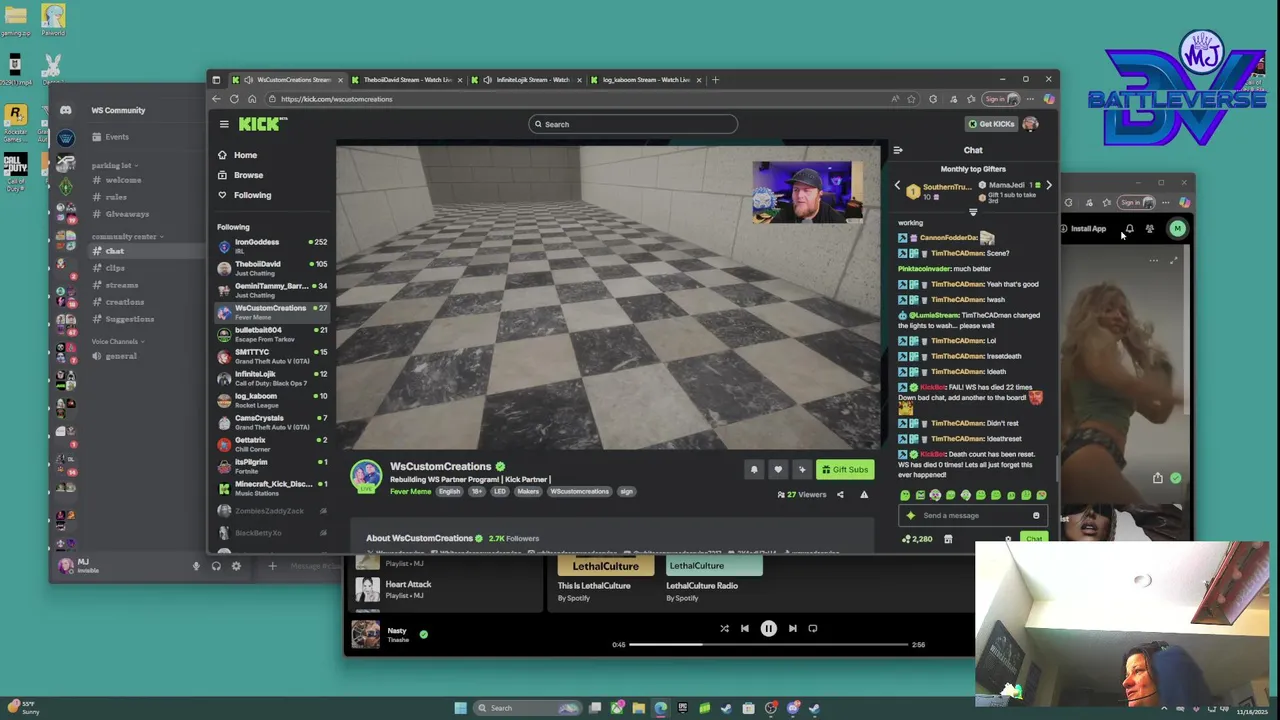Open a new browser tab

[715, 80]
